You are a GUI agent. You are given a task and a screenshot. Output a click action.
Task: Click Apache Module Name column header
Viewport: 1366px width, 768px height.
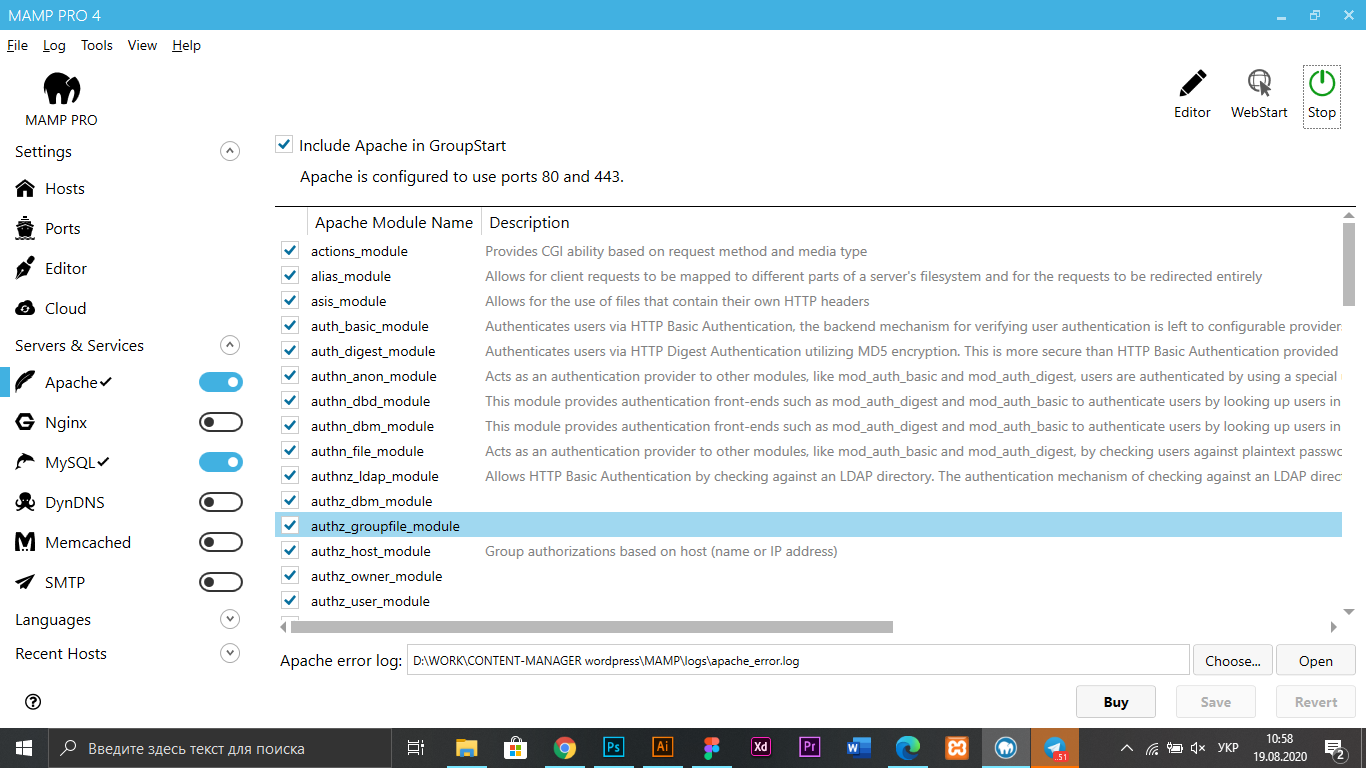(x=394, y=222)
